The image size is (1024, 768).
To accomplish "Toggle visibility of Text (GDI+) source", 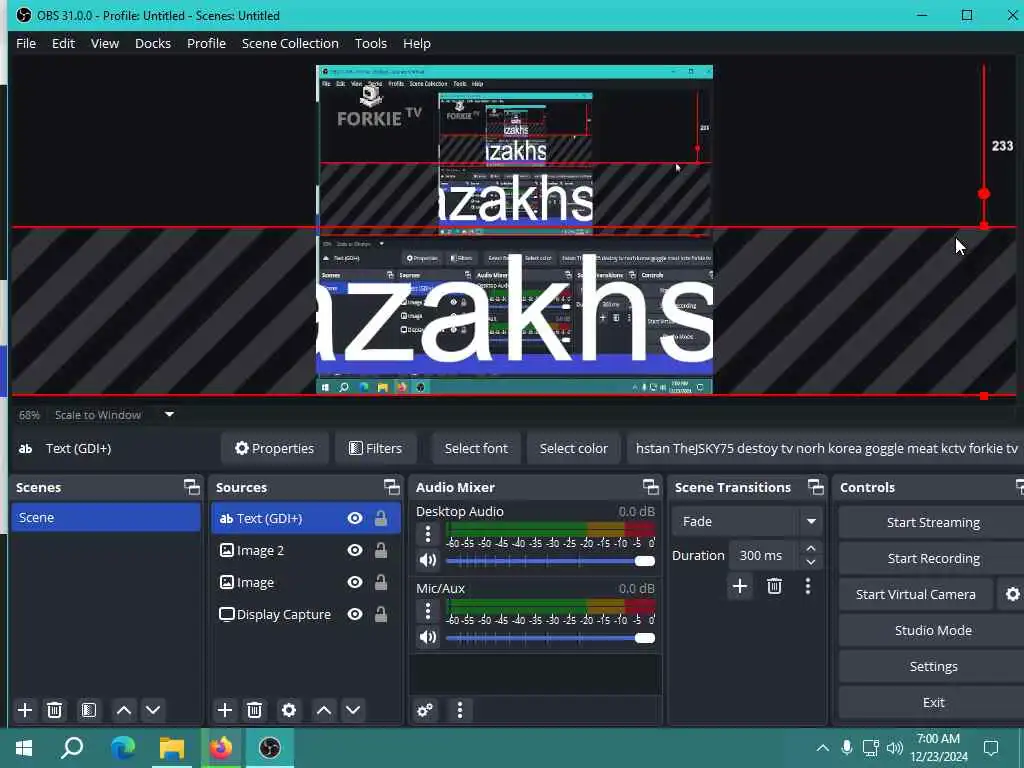I will pos(355,519).
